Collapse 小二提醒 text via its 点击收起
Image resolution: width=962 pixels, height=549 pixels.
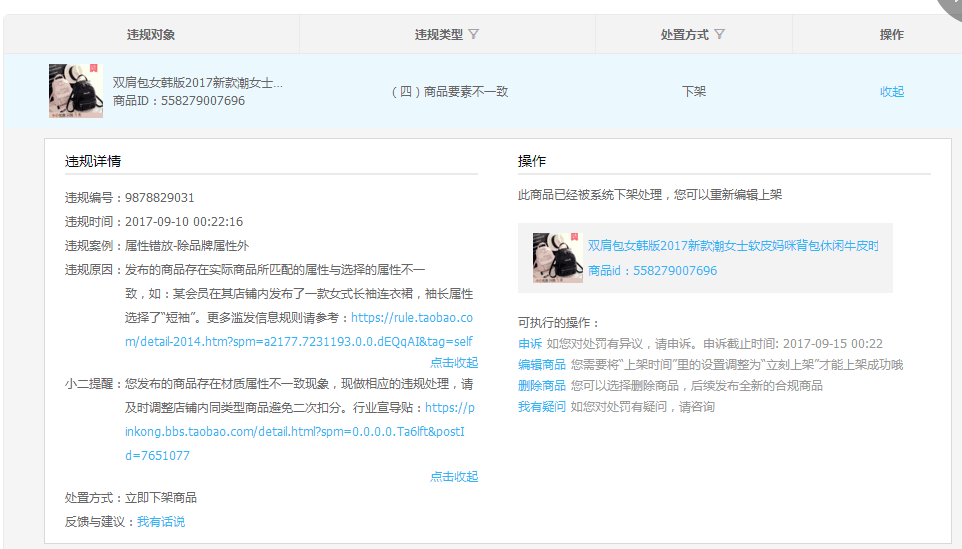(454, 476)
